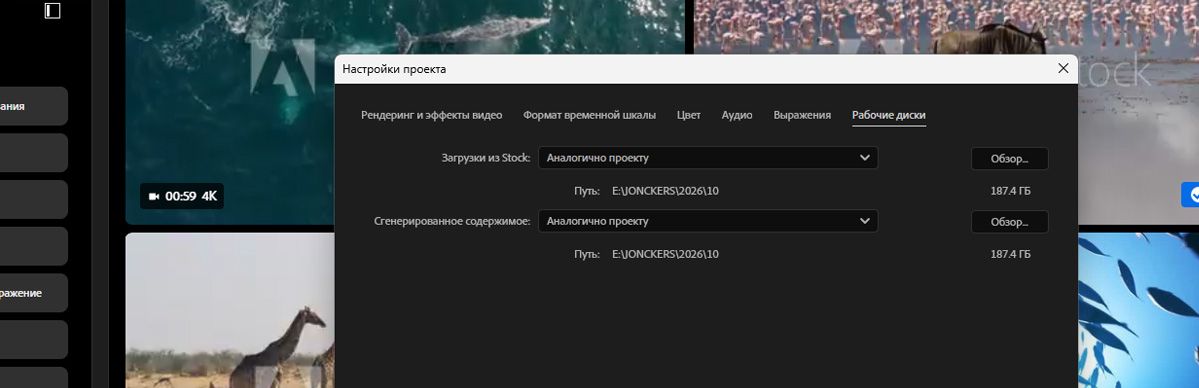Select the Рабочие диски tab
Image resolution: width=1199 pixels, height=388 pixels.
(x=889, y=116)
